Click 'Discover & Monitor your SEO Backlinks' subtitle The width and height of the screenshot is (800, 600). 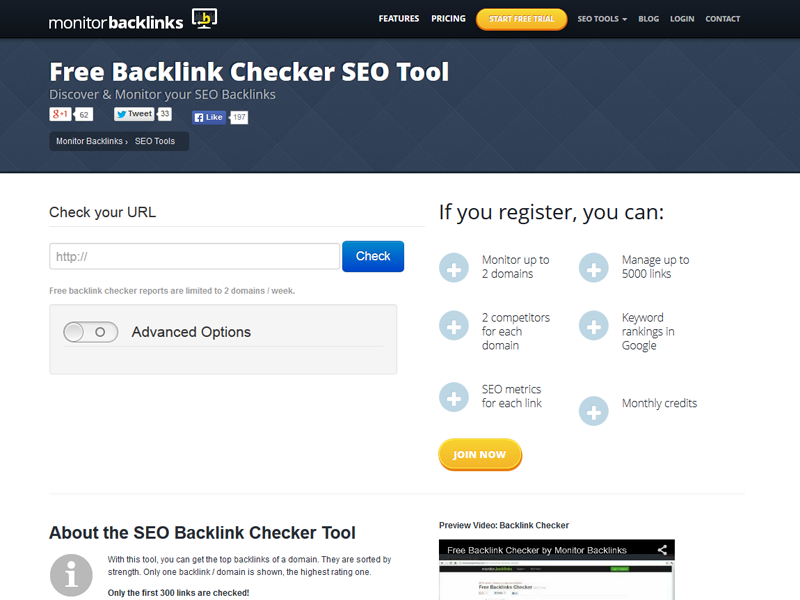coord(162,95)
